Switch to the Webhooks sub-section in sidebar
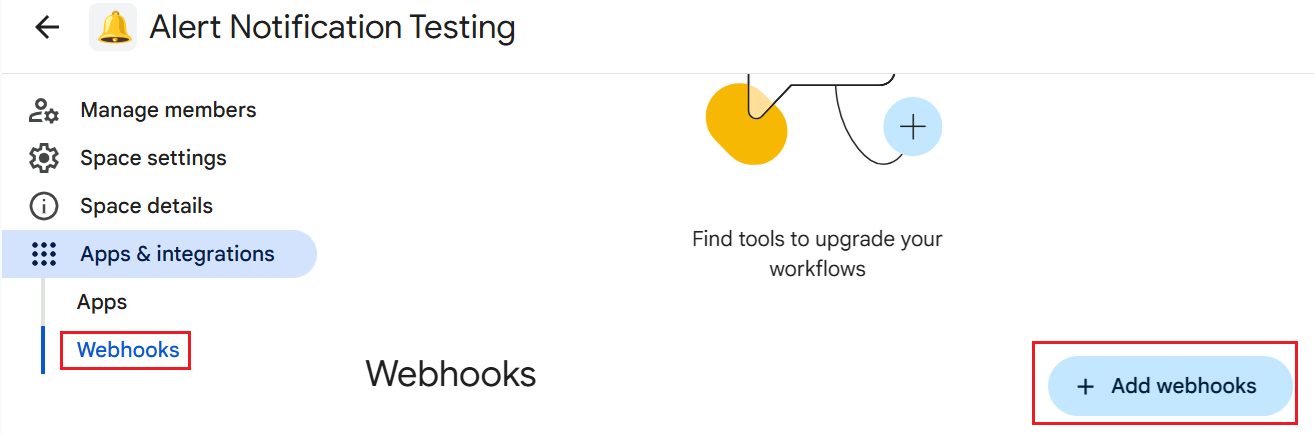 click(128, 350)
